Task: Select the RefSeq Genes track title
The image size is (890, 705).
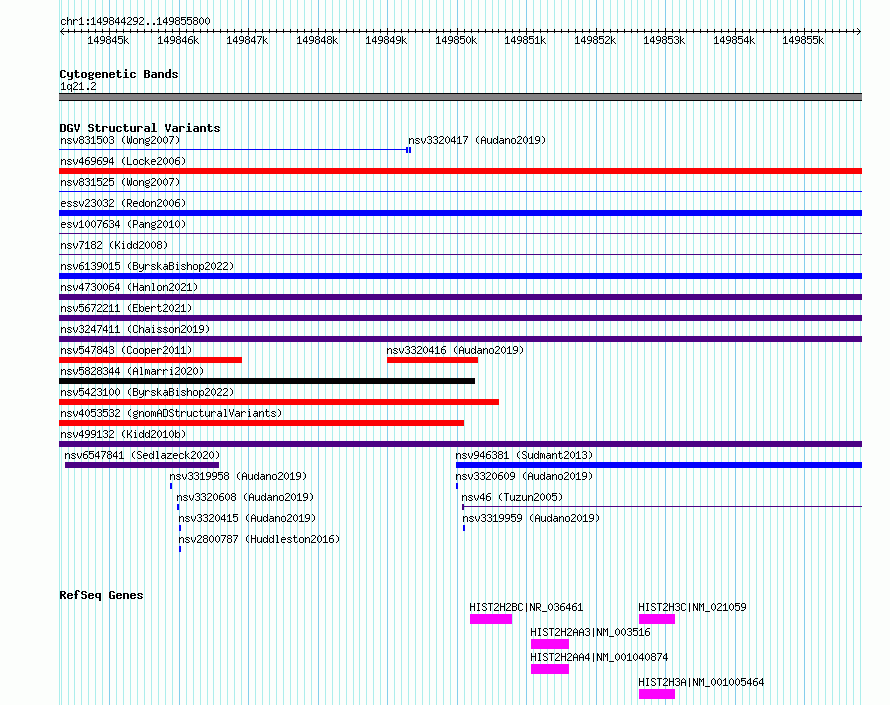Action: click(101, 595)
